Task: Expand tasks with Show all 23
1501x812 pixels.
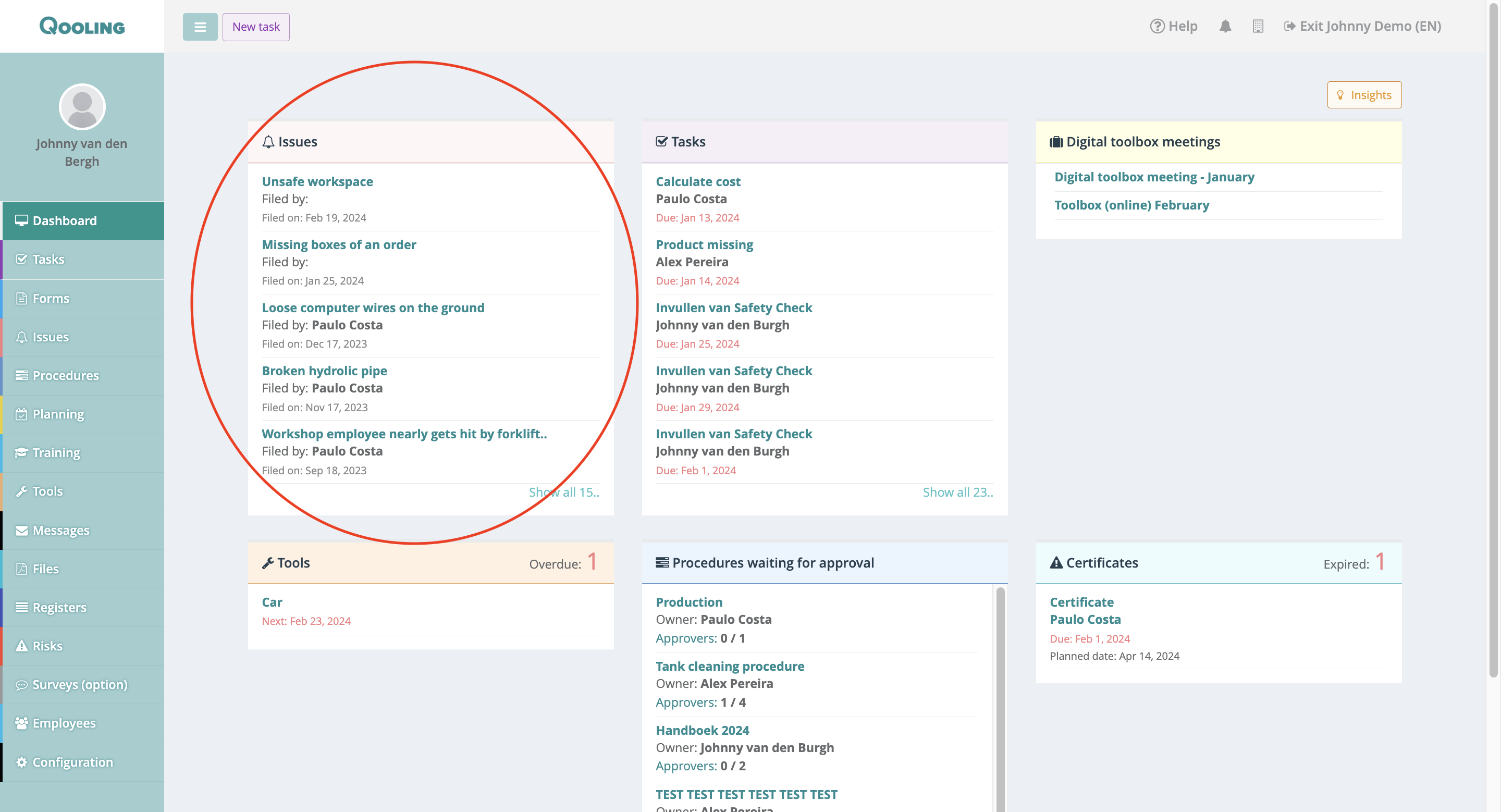Action: [x=957, y=492]
